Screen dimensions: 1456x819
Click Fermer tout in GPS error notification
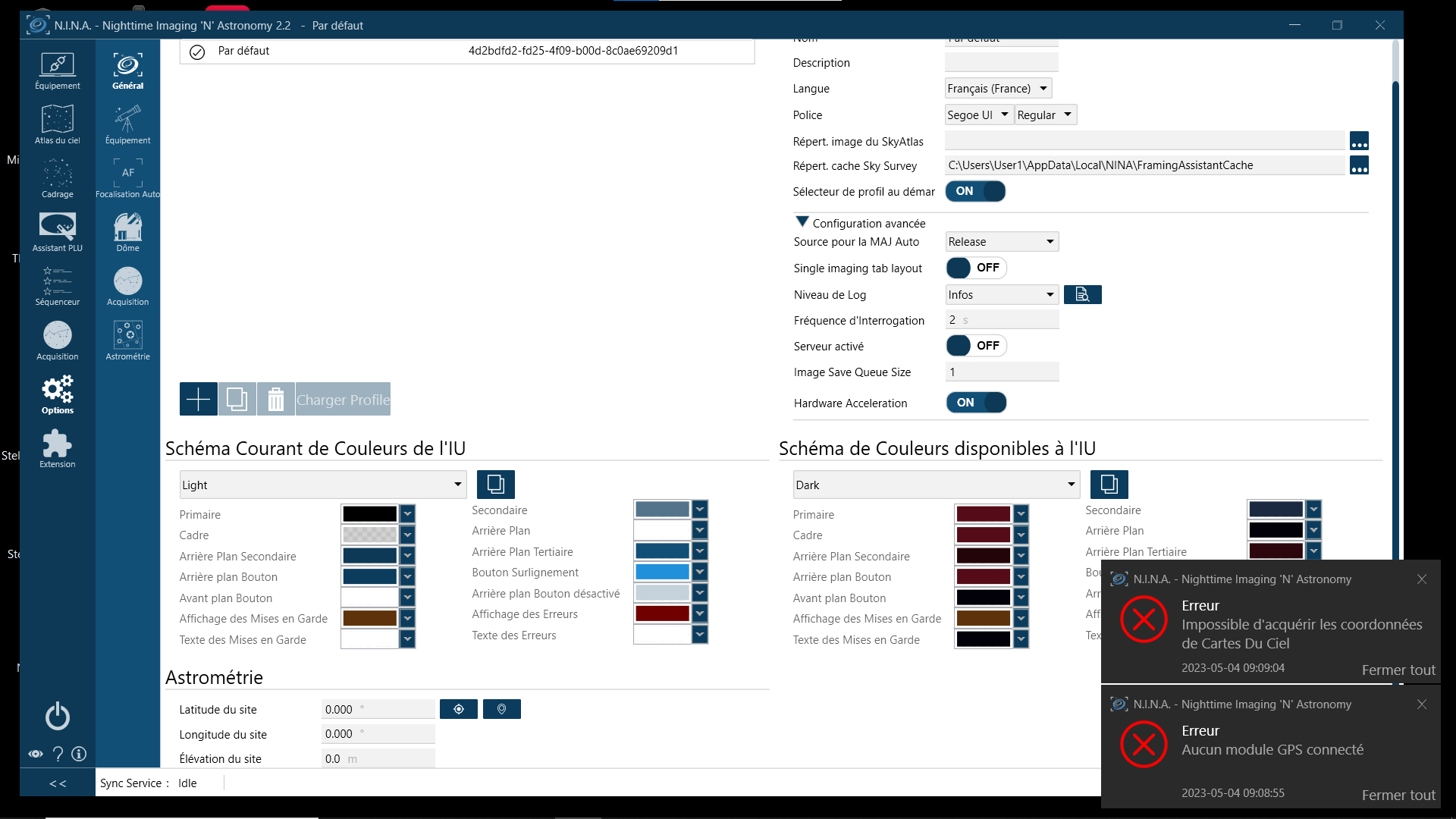pos(1398,795)
